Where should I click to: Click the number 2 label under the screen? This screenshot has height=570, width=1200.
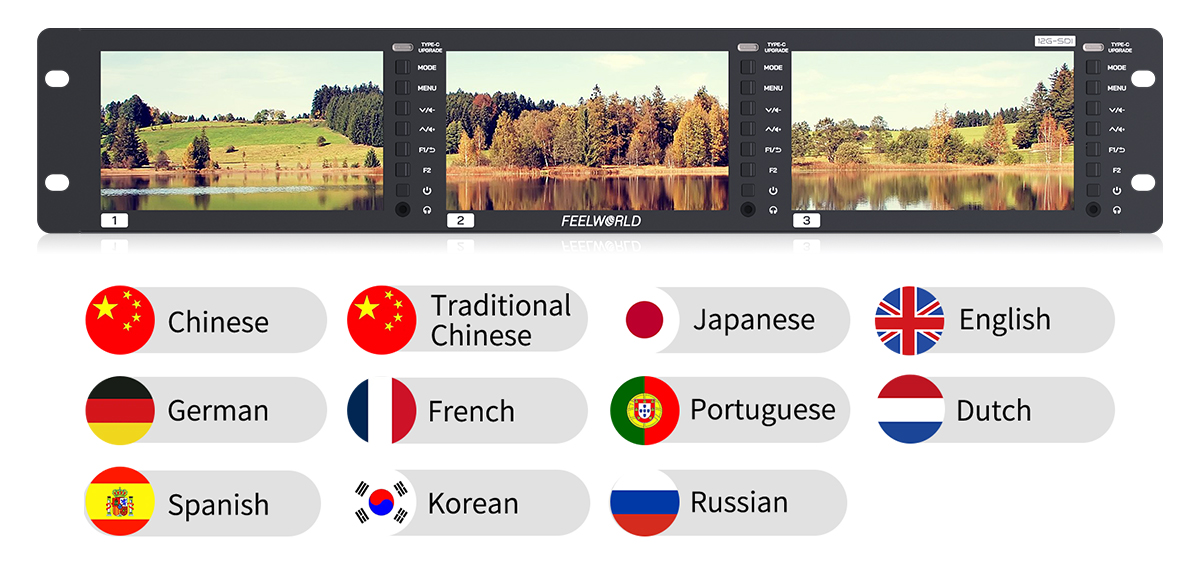coord(460,220)
